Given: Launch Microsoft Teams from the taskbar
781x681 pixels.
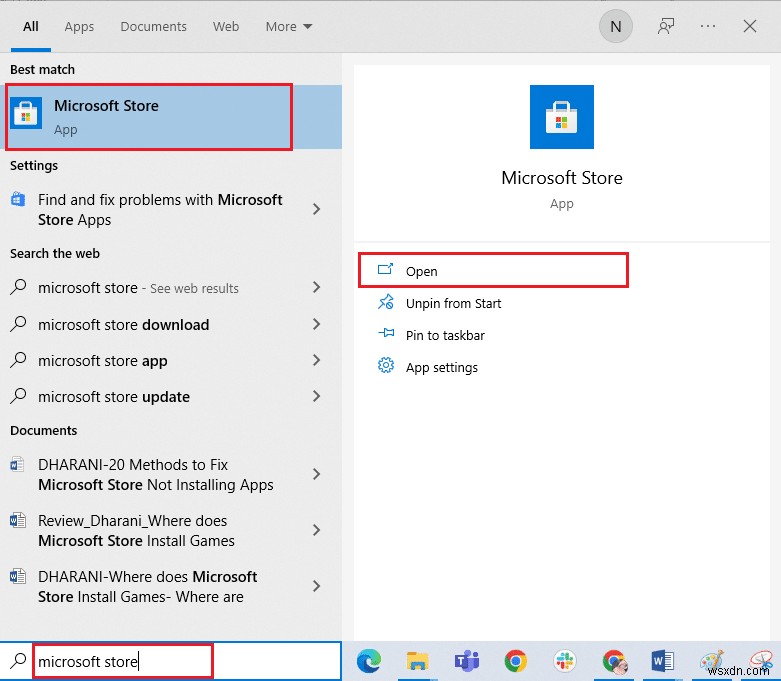Looking at the screenshot, I should click(x=466, y=660).
